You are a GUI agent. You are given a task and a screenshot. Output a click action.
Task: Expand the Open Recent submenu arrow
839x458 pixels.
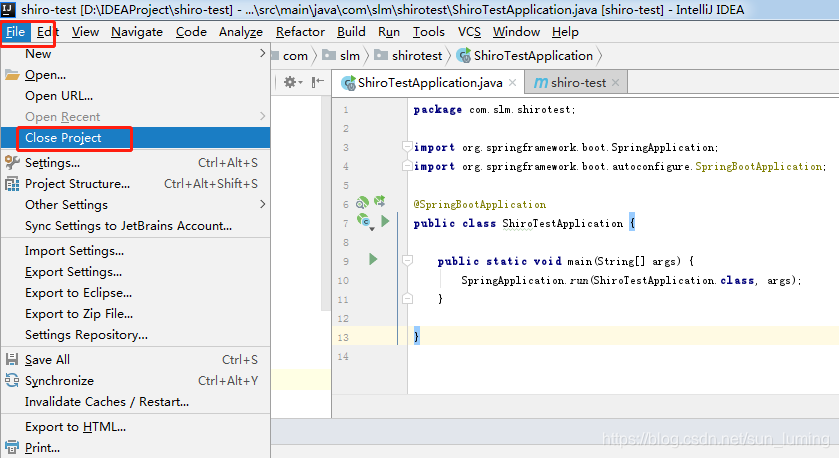coord(262,116)
